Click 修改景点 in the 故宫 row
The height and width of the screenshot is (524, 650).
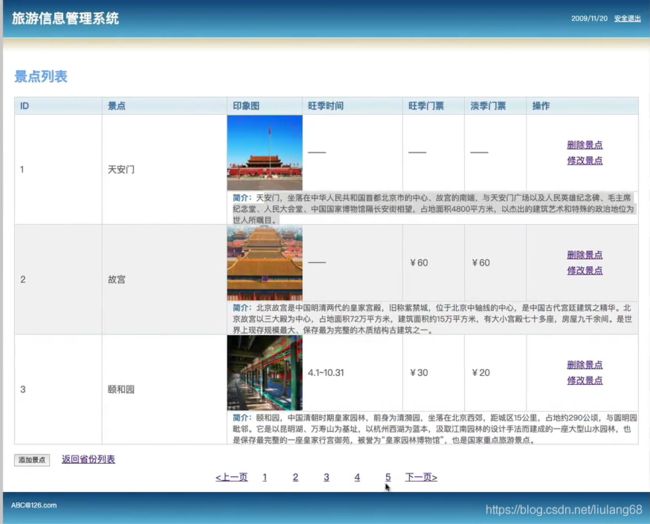pyautogui.click(x=585, y=270)
